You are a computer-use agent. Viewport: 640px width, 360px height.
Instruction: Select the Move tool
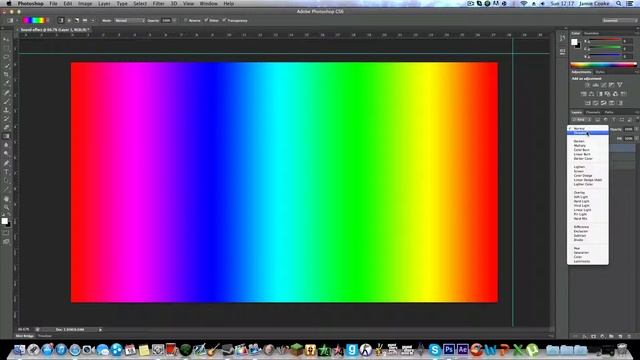[x=6, y=40]
